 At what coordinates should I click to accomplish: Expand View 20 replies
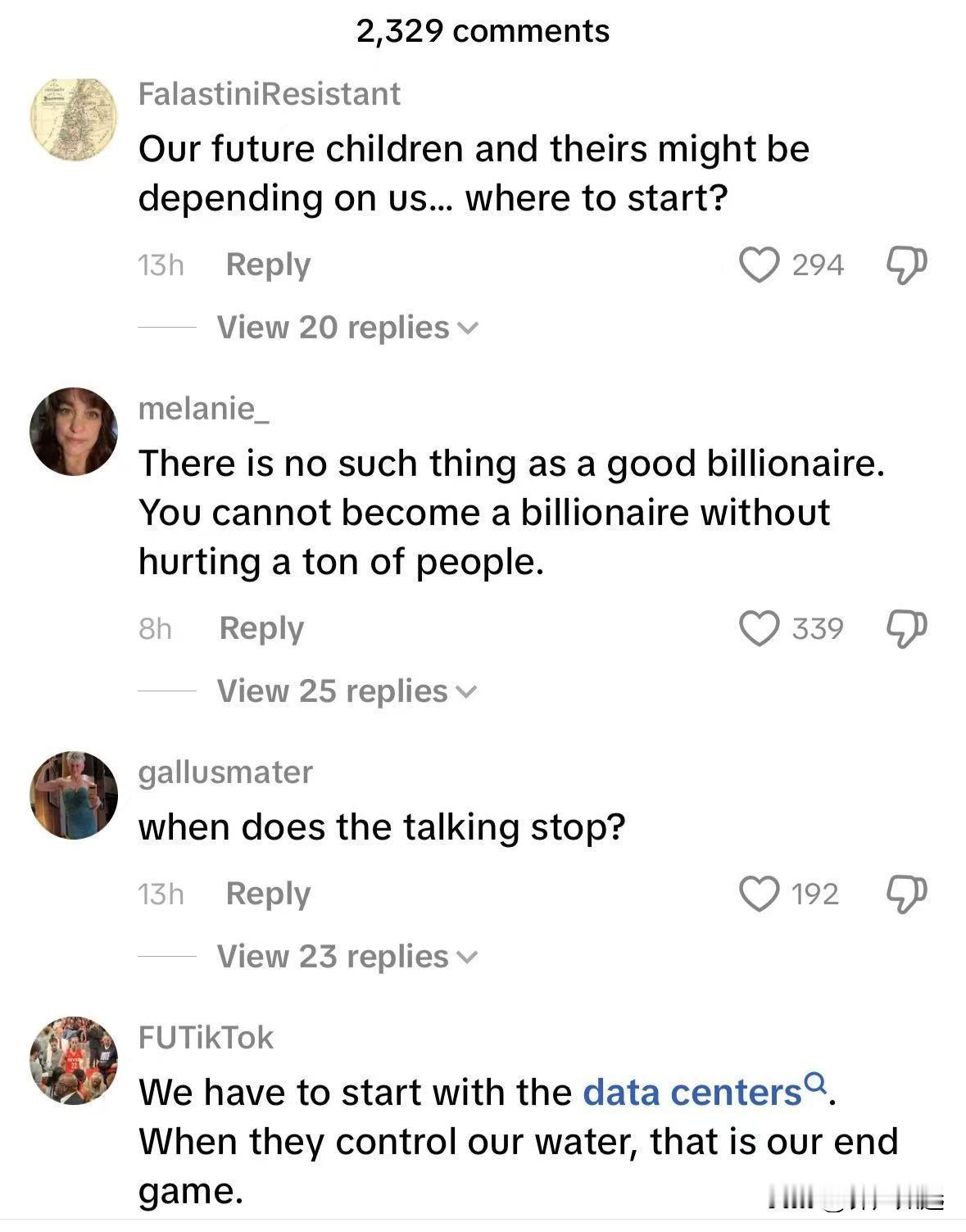coord(347,328)
